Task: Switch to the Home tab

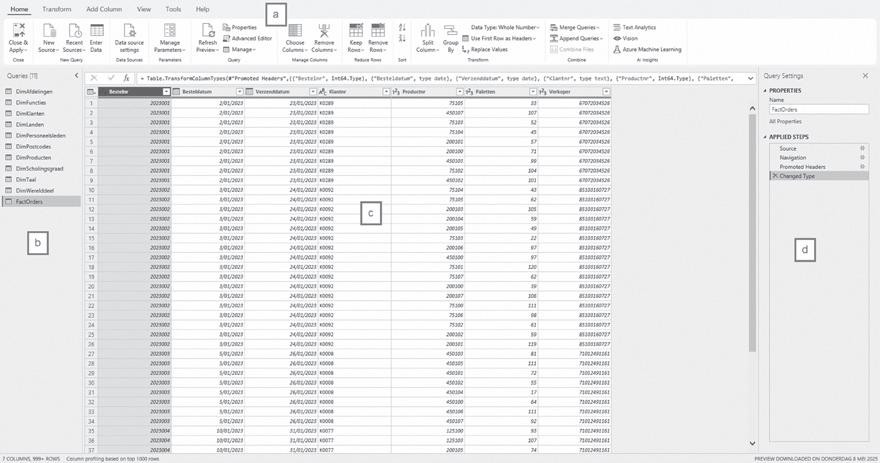Action: tap(19, 10)
